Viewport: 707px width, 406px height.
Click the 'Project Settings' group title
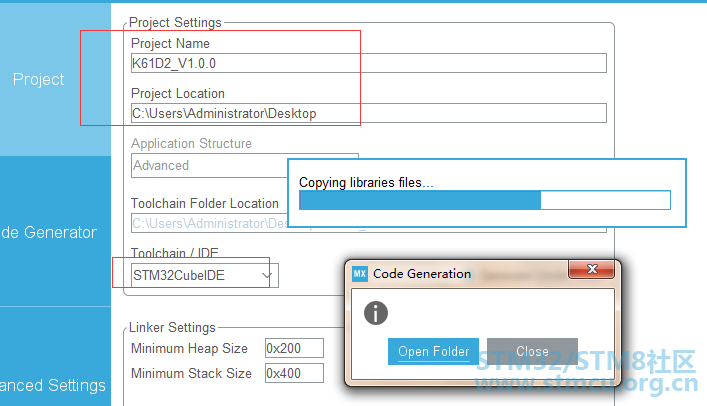tap(175, 23)
